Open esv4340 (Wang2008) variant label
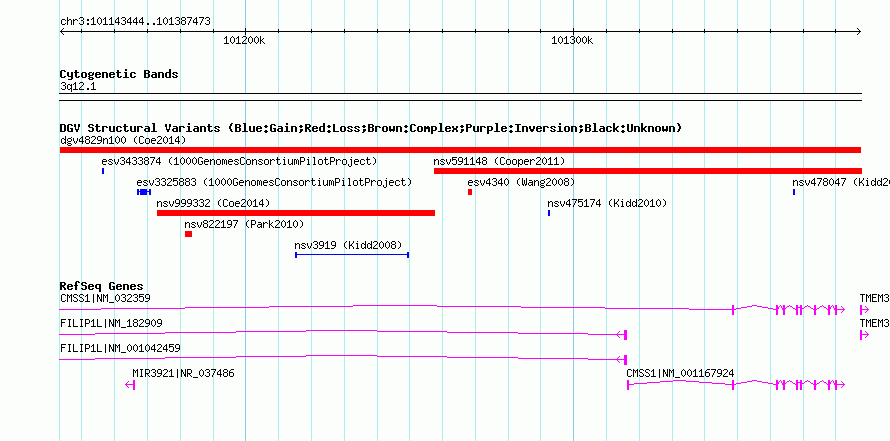The width and height of the screenshot is (890, 441). pos(521,182)
